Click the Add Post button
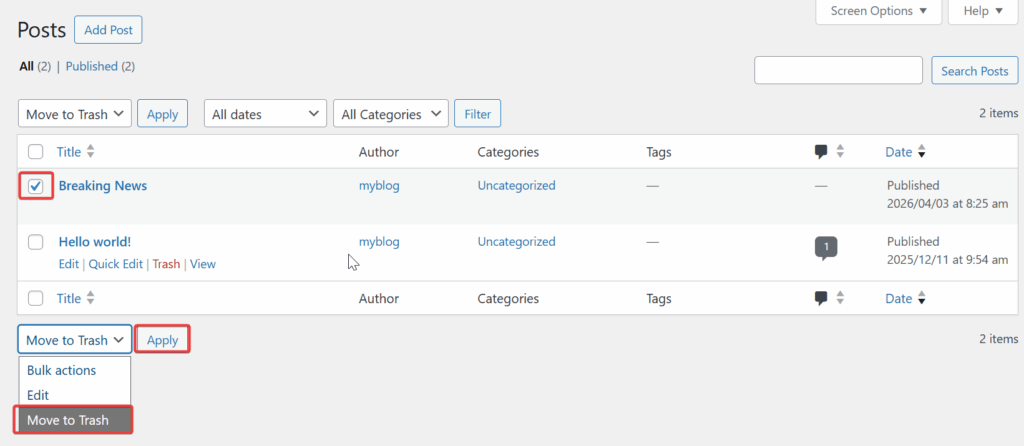This screenshot has width=1024, height=446. click(108, 30)
